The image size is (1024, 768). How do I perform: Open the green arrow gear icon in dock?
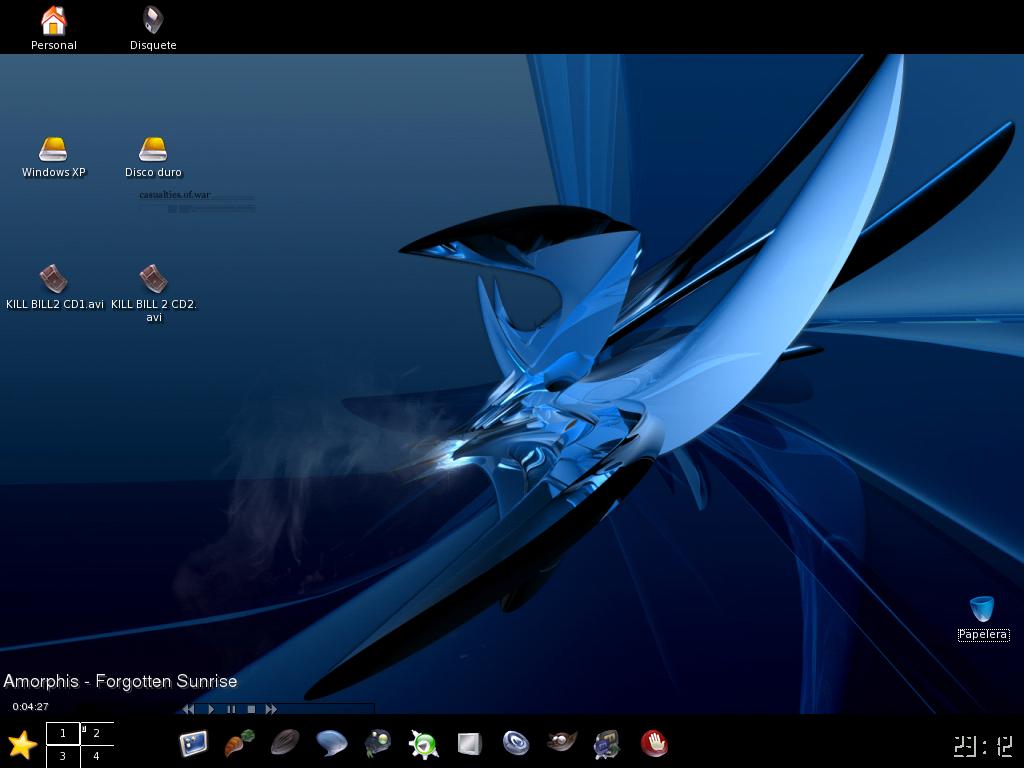(x=424, y=743)
